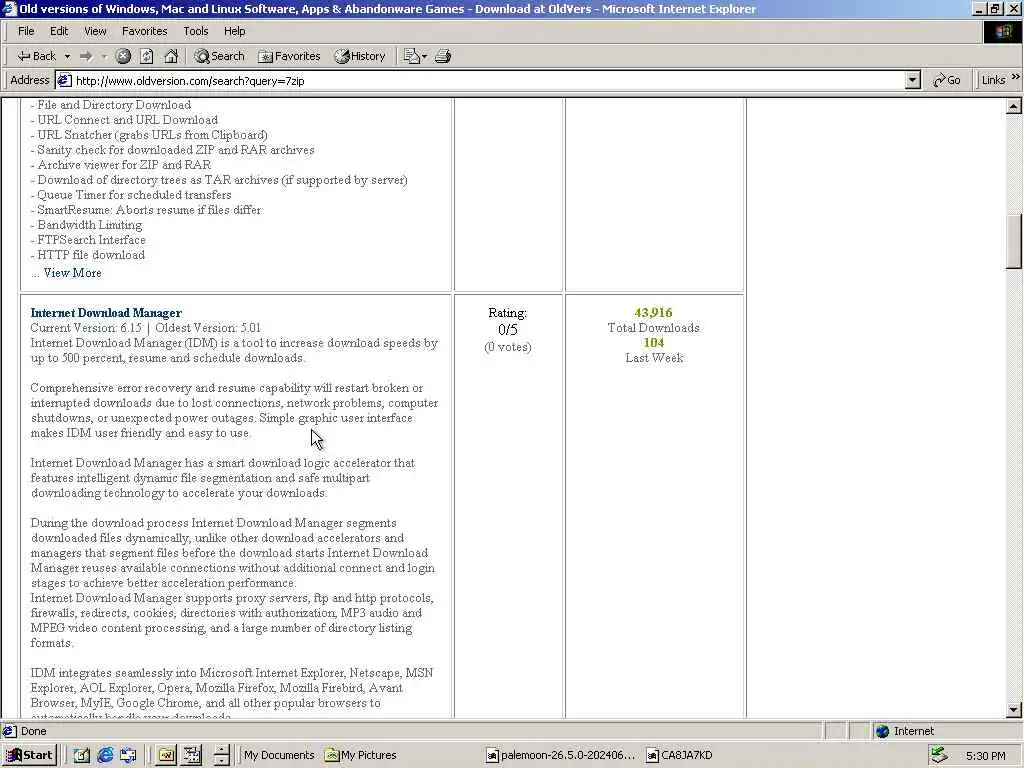Launch Internet Explorer from quick launch

105,755
